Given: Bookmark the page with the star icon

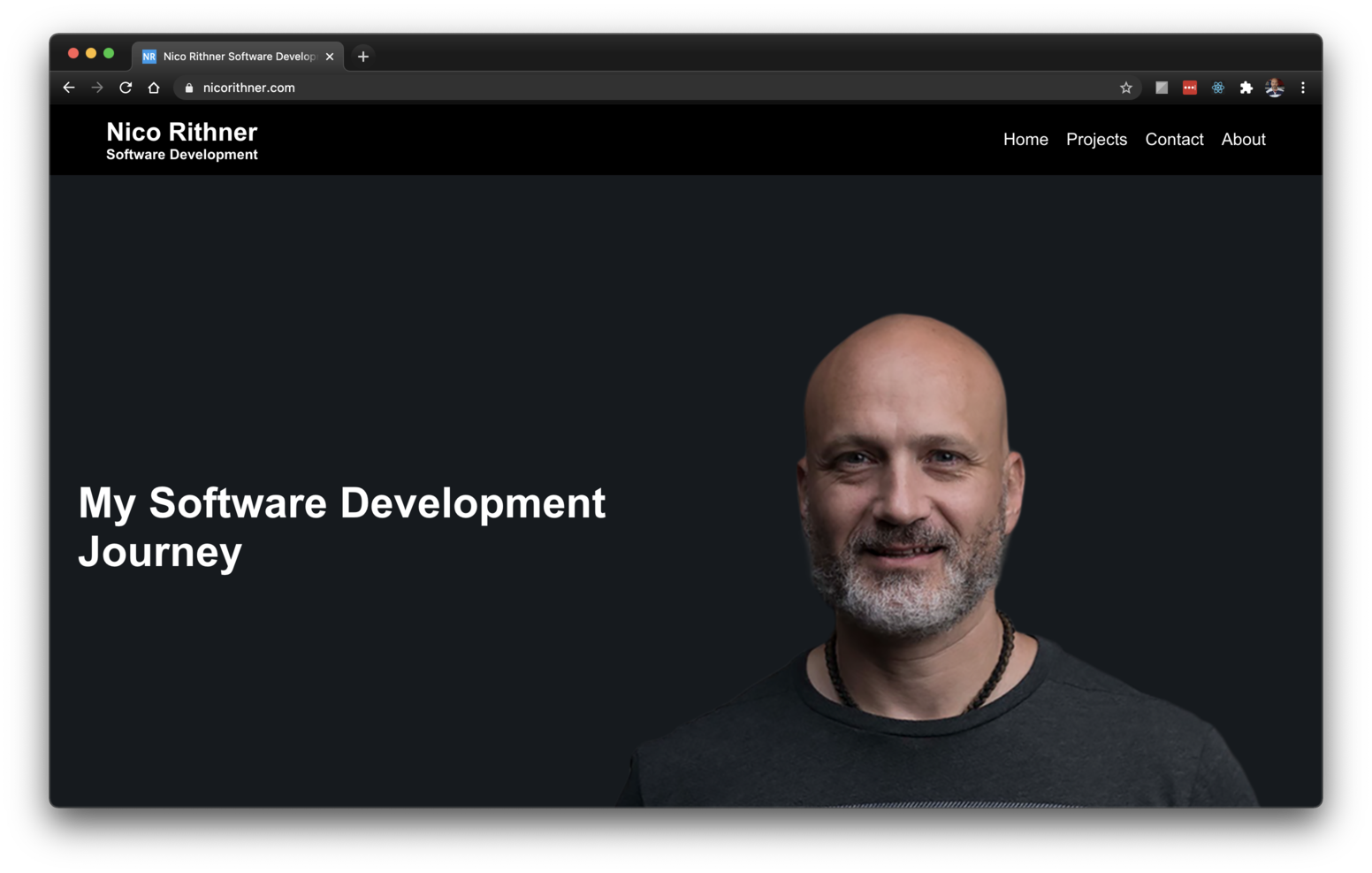Looking at the screenshot, I should [x=1126, y=87].
